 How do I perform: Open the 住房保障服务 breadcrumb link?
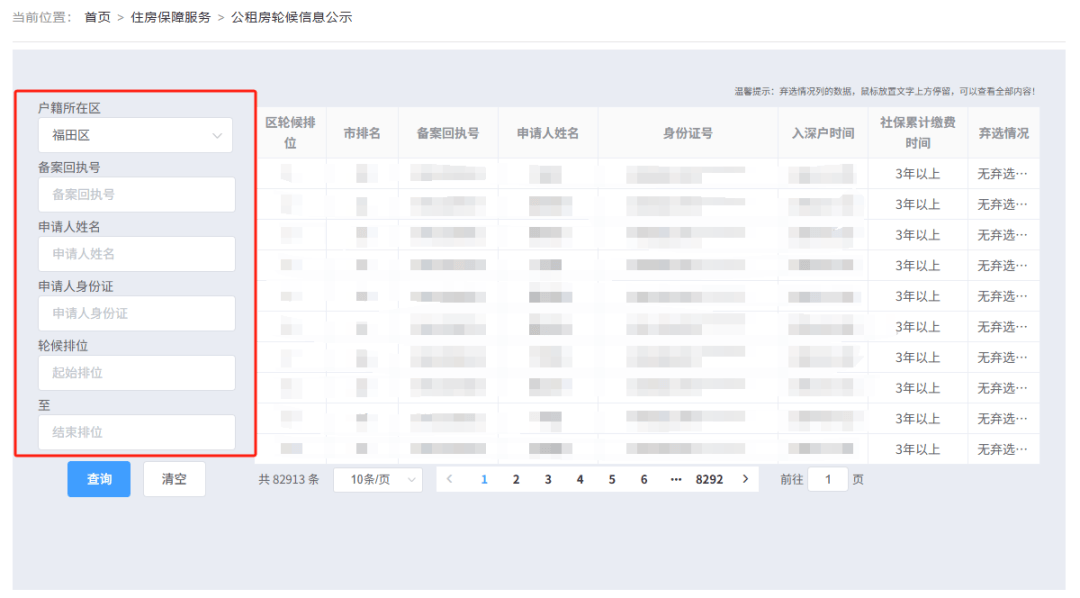pyautogui.click(x=170, y=17)
